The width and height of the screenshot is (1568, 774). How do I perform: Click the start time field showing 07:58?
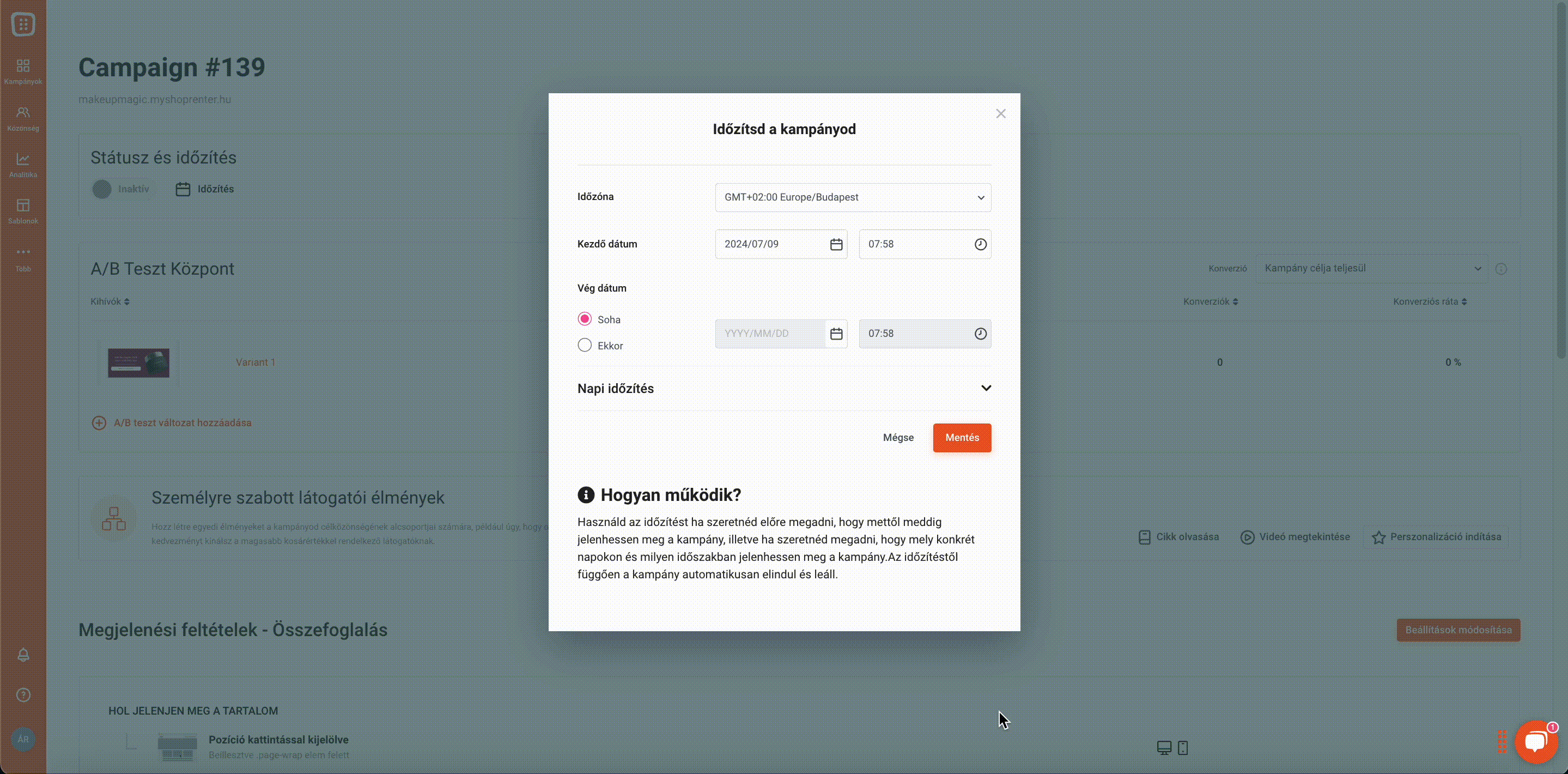tap(925, 244)
